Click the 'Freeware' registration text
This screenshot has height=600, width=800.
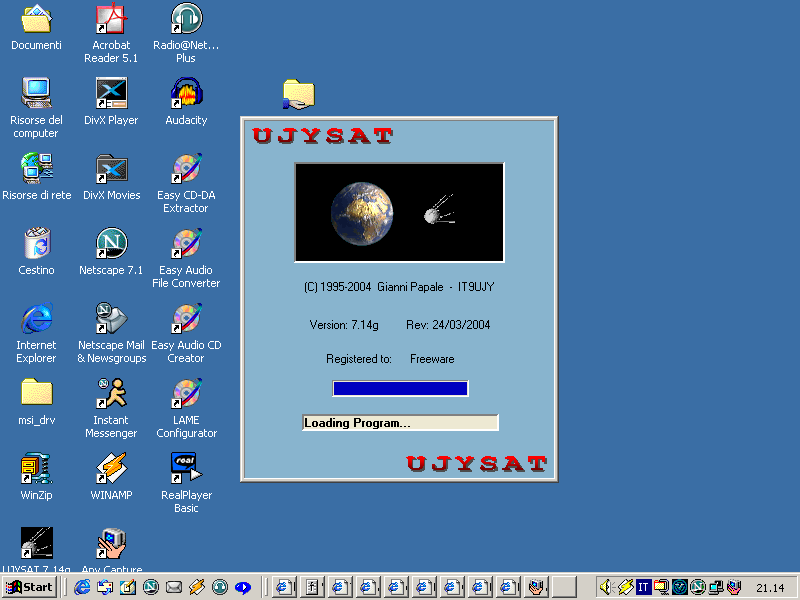432,359
